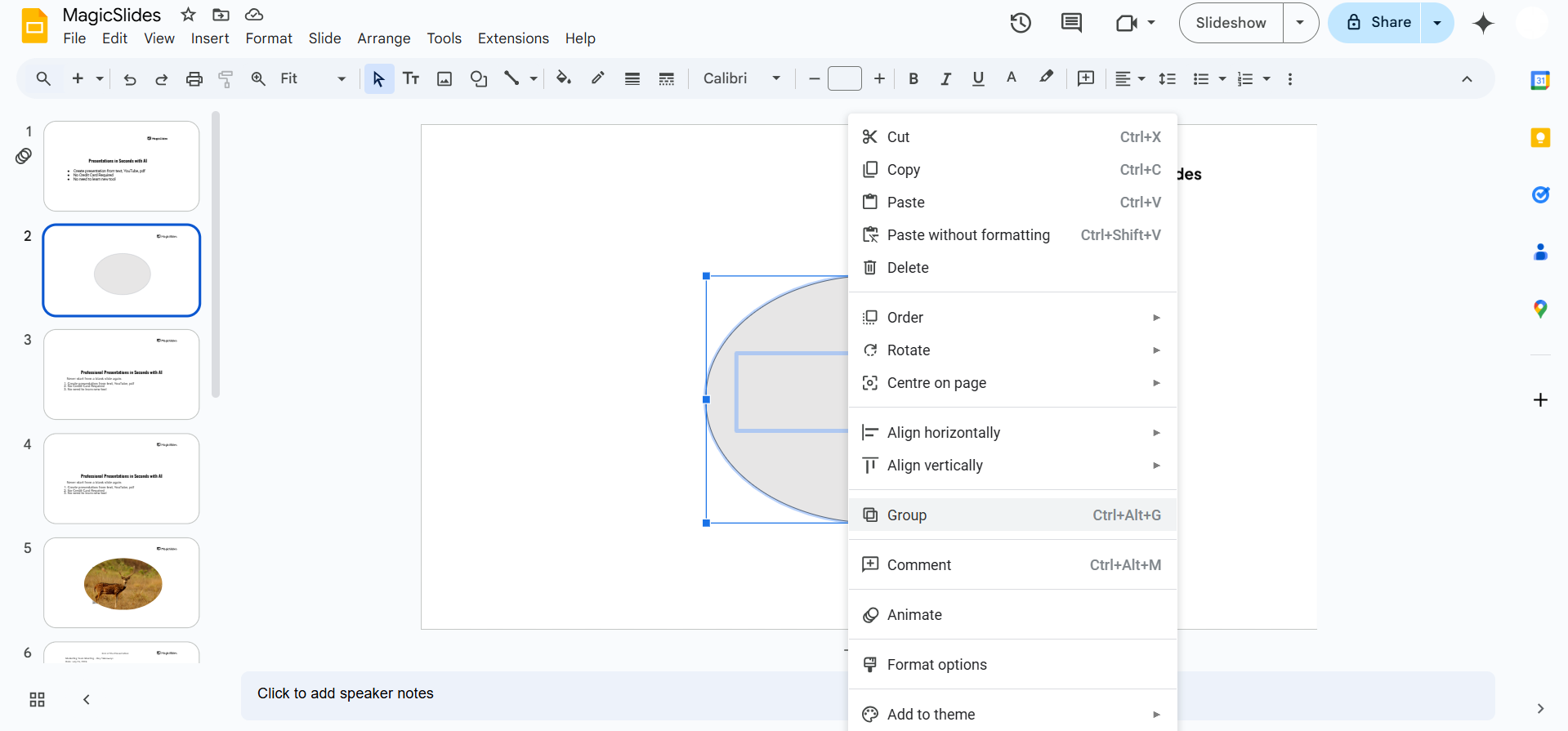Toggle bold formatting
The image size is (1568, 731).
tap(914, 78)
